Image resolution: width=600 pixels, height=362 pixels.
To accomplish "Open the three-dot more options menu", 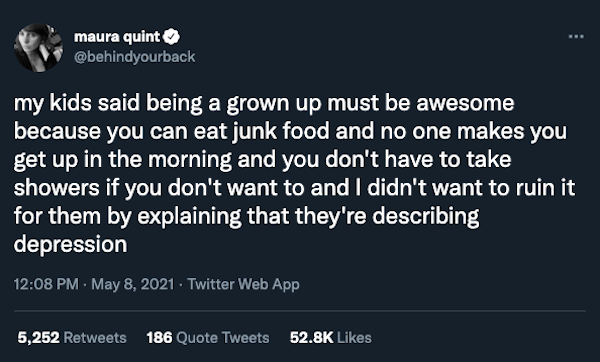I will click(576, 37).
